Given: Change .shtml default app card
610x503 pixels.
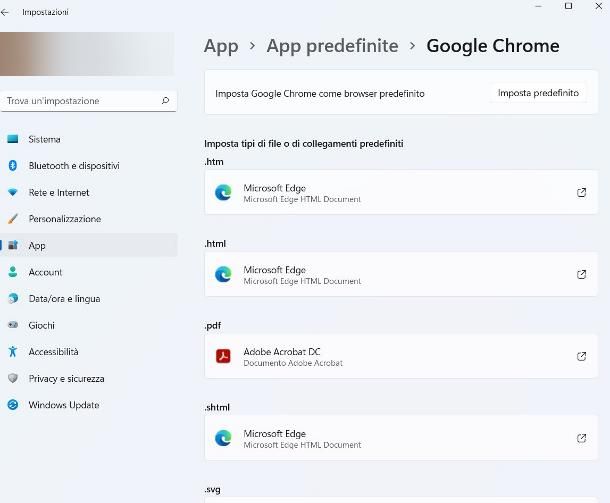Looking at the screenshot, I should tap(401, 438).
